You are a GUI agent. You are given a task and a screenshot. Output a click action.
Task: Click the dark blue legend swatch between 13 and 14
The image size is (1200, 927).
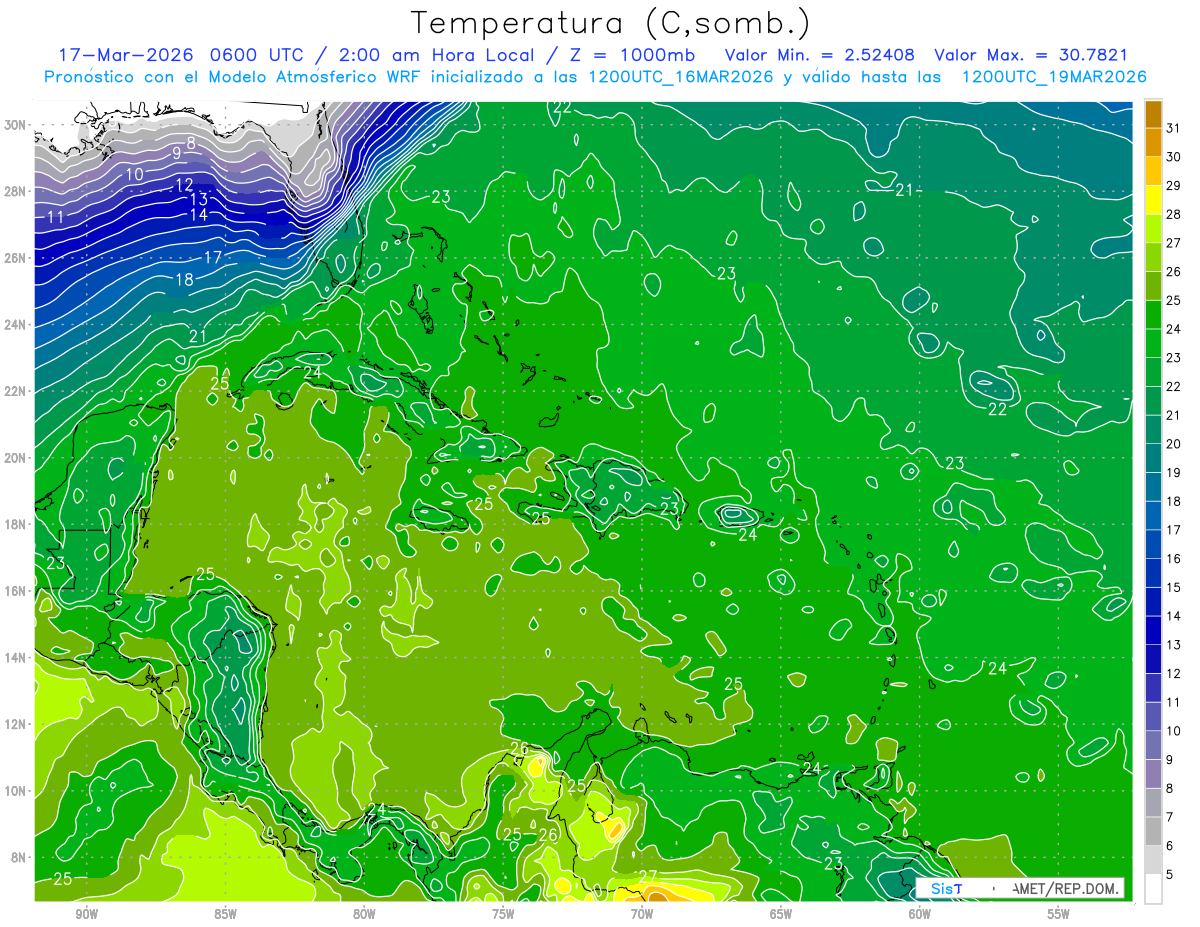click(1153, 631)
